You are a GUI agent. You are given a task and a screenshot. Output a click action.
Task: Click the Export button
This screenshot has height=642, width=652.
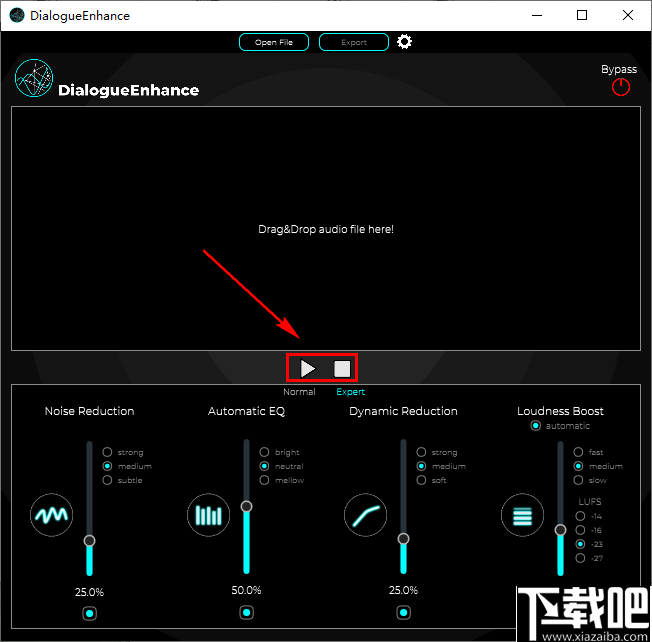[354, 42]
